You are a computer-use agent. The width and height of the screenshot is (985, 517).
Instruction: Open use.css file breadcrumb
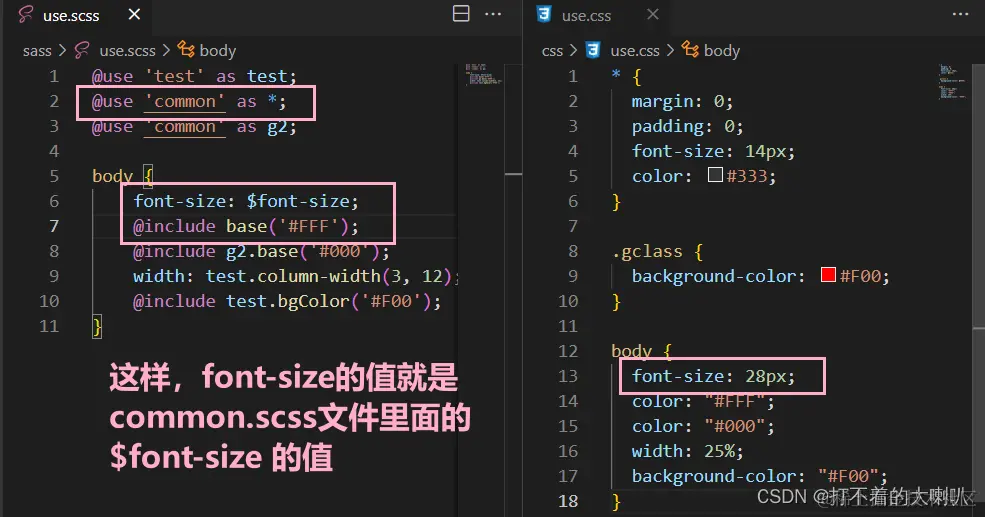[634, 51]
